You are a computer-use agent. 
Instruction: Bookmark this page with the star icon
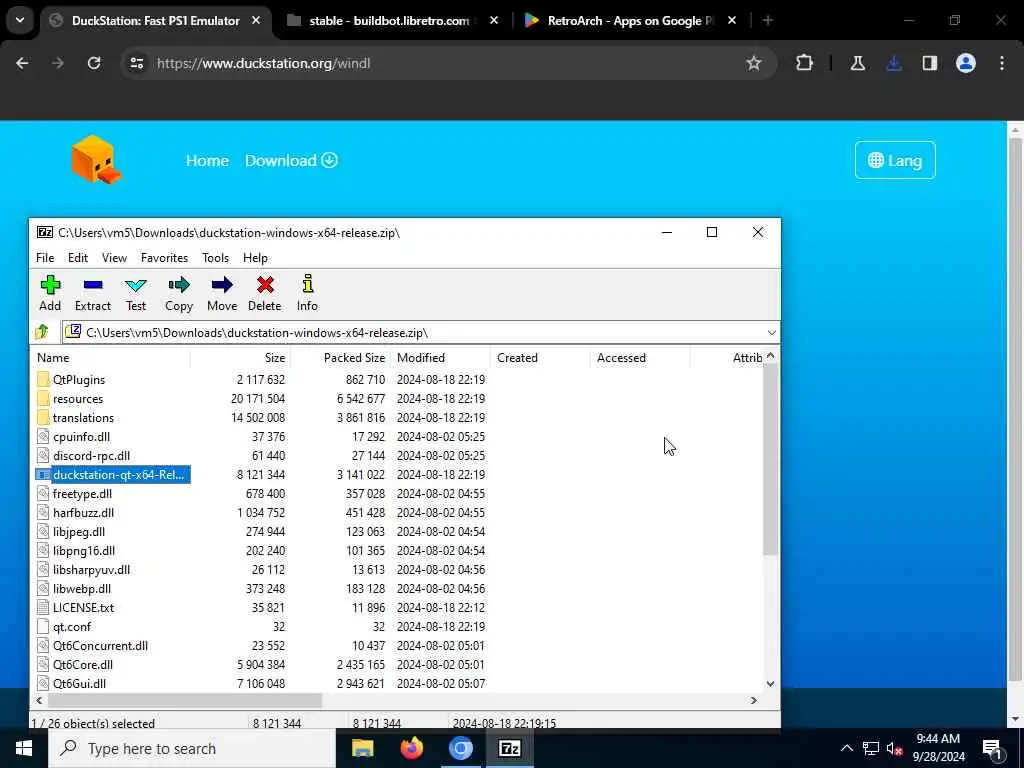[754, 63]
